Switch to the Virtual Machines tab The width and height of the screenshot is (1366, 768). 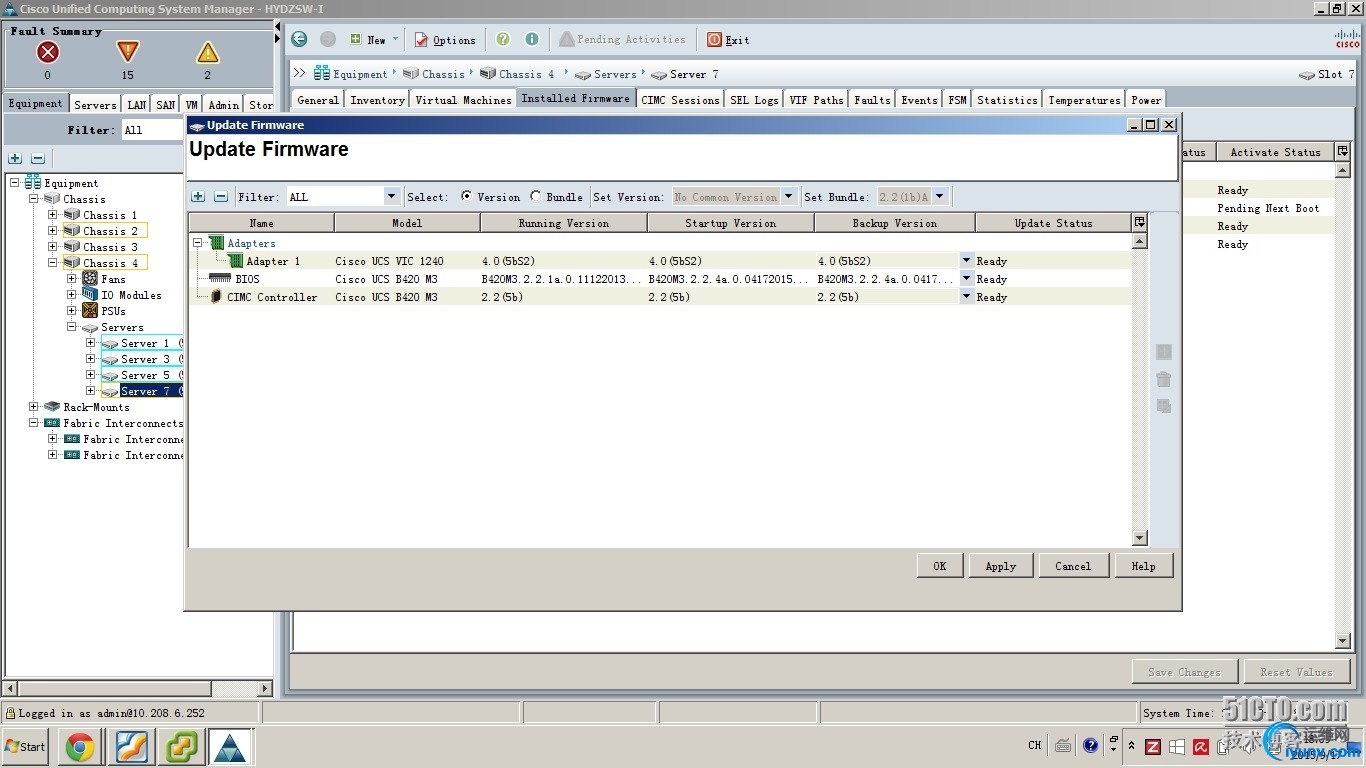coord(463,100)
